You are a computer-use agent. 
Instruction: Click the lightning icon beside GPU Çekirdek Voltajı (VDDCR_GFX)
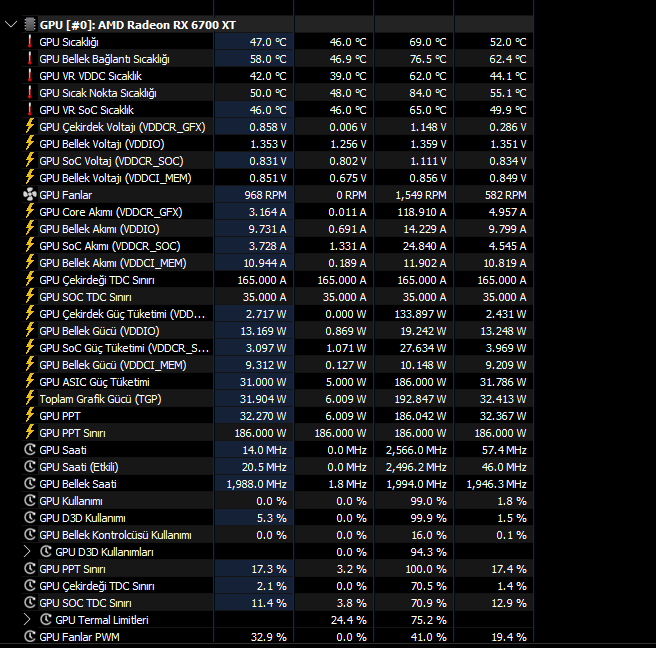(30, 127)
